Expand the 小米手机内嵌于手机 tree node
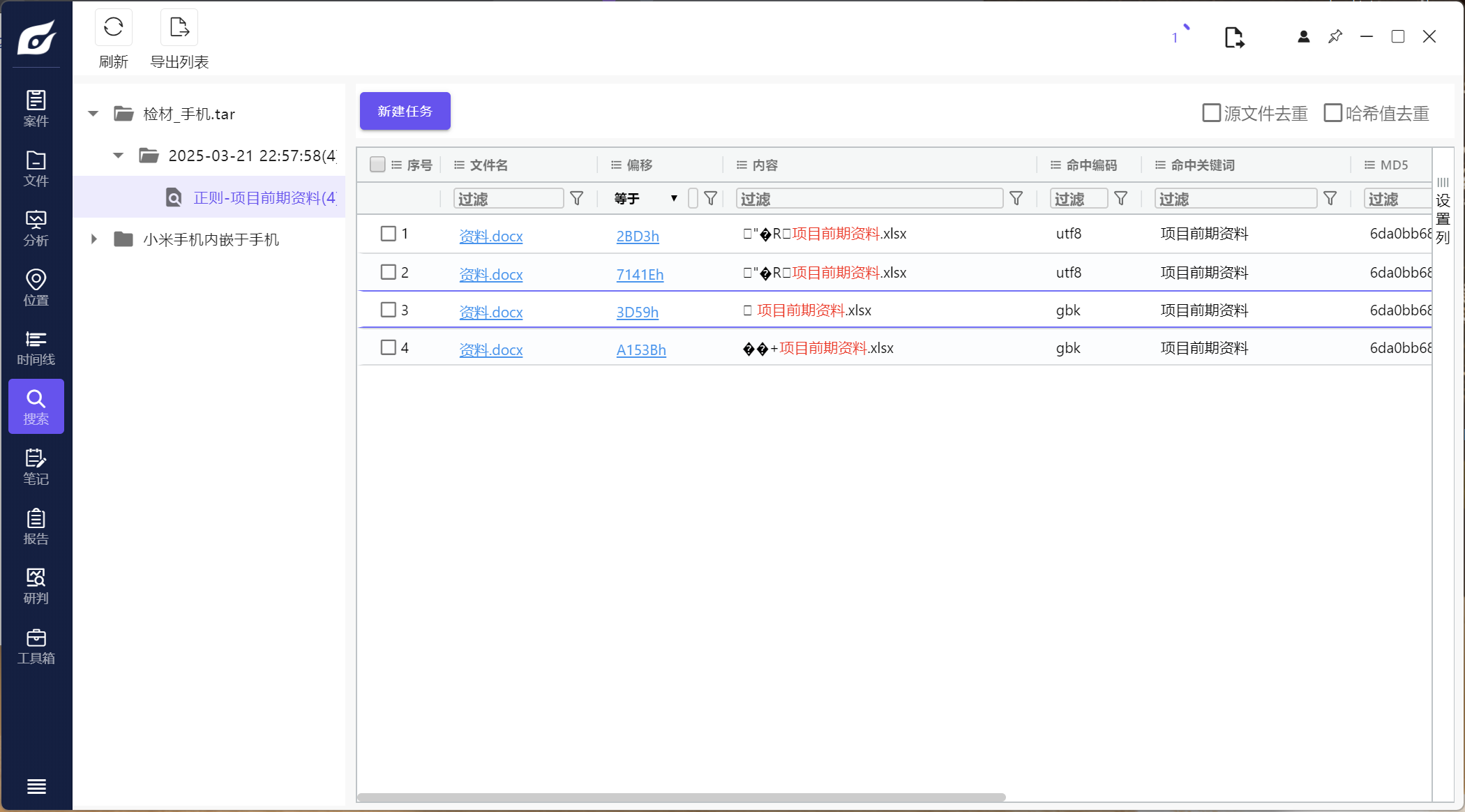This screenshot has height=812, width=1465. (93, 239)
